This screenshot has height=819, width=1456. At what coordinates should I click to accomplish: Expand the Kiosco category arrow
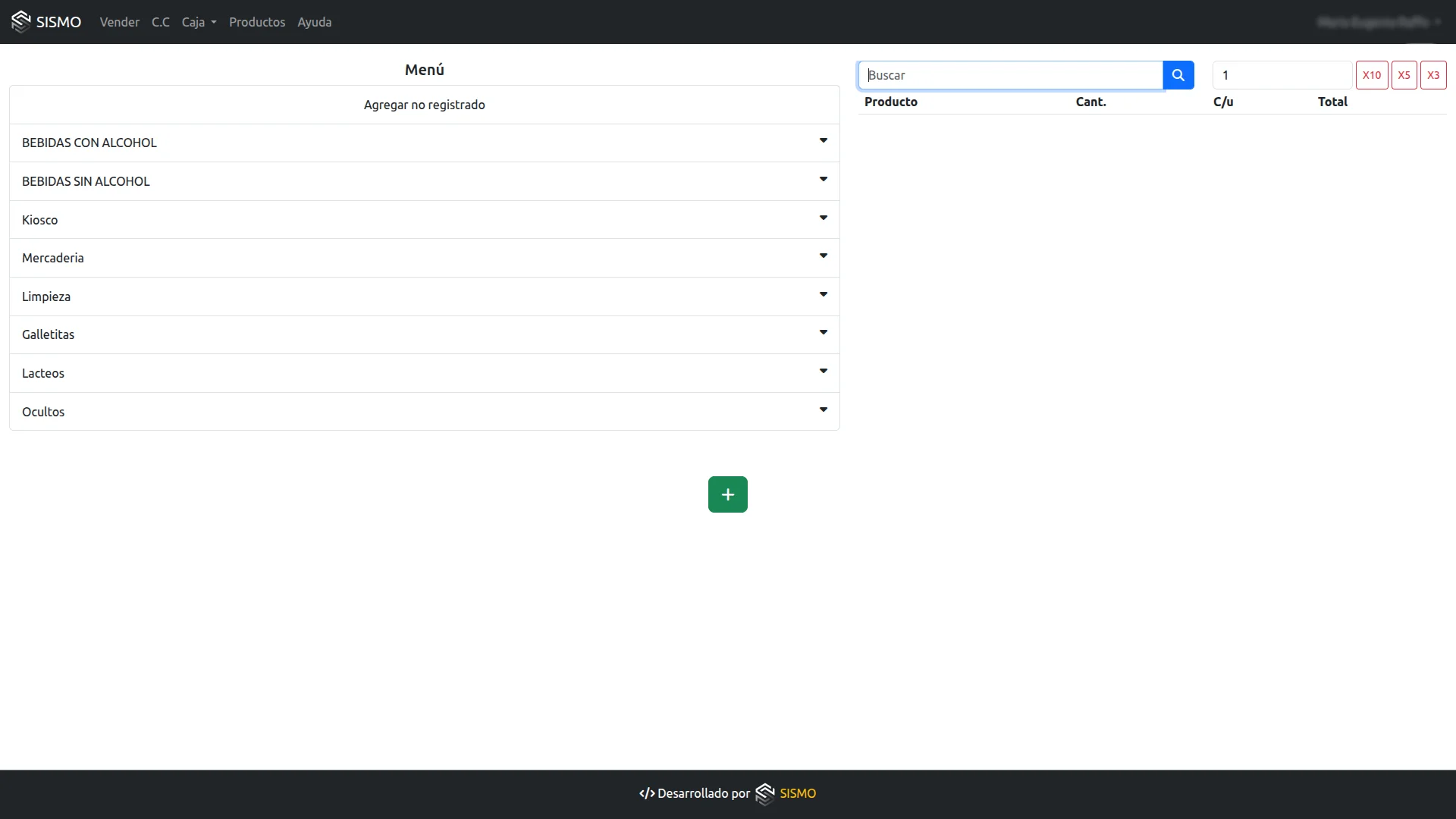pyautogui.click(x=823, y=219)
